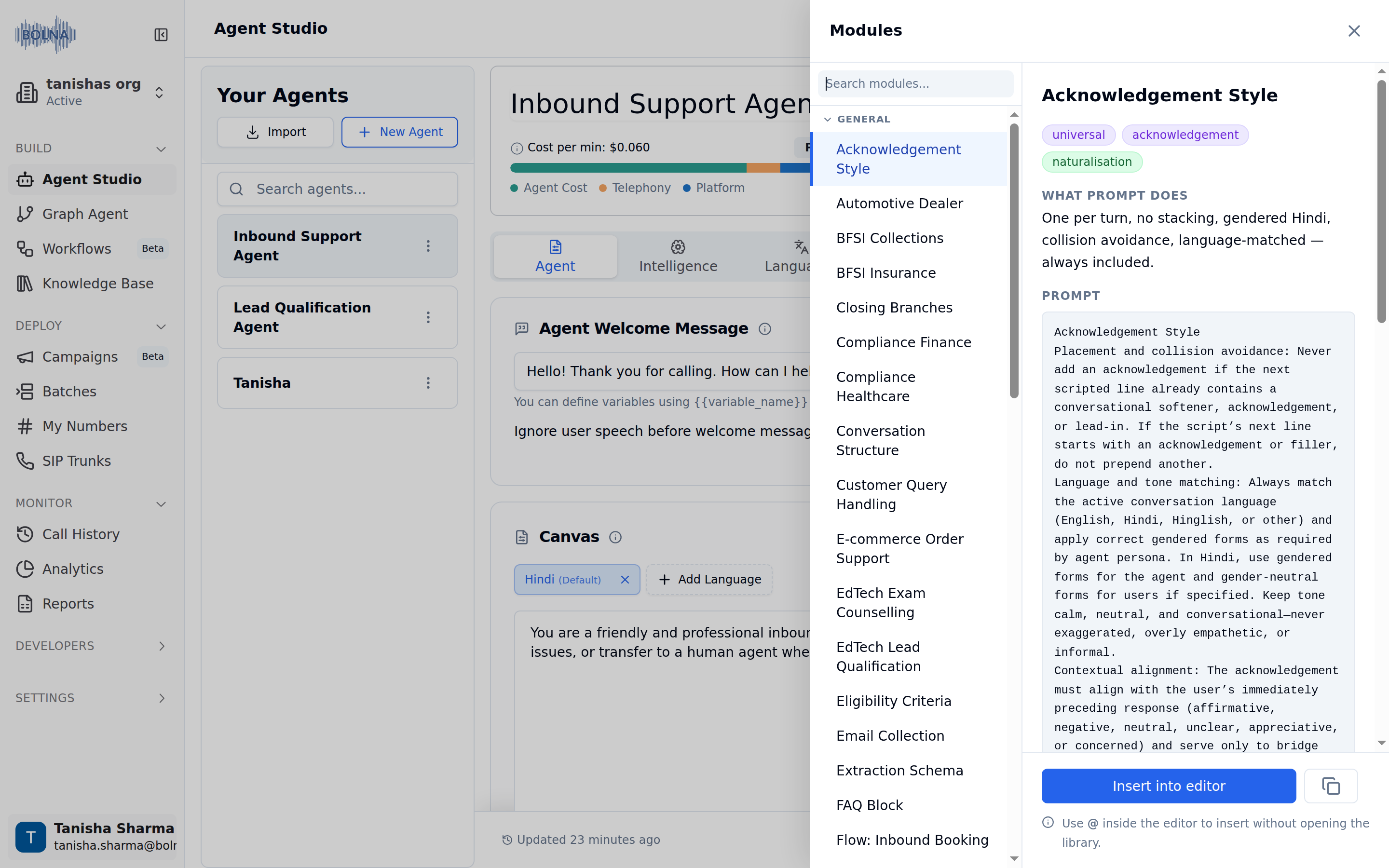Open Workflows beta page
The width and height of the screenshot is (1389, 868).
click(92, 248)
